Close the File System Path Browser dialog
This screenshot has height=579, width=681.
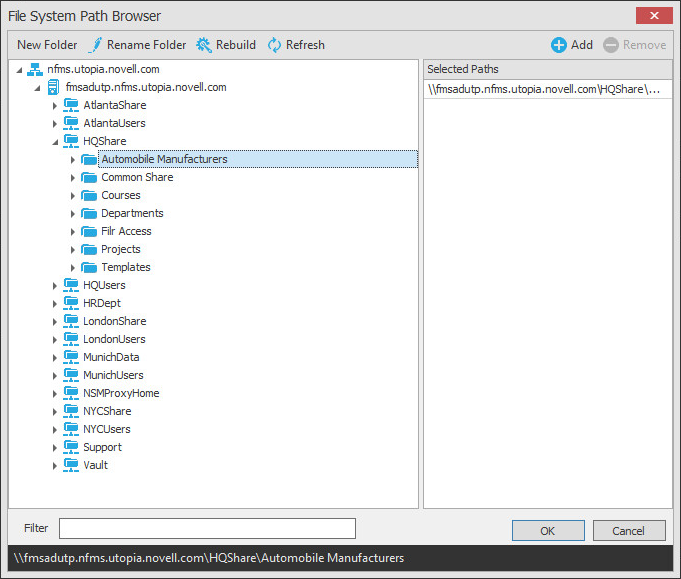[x=654, y=16]
